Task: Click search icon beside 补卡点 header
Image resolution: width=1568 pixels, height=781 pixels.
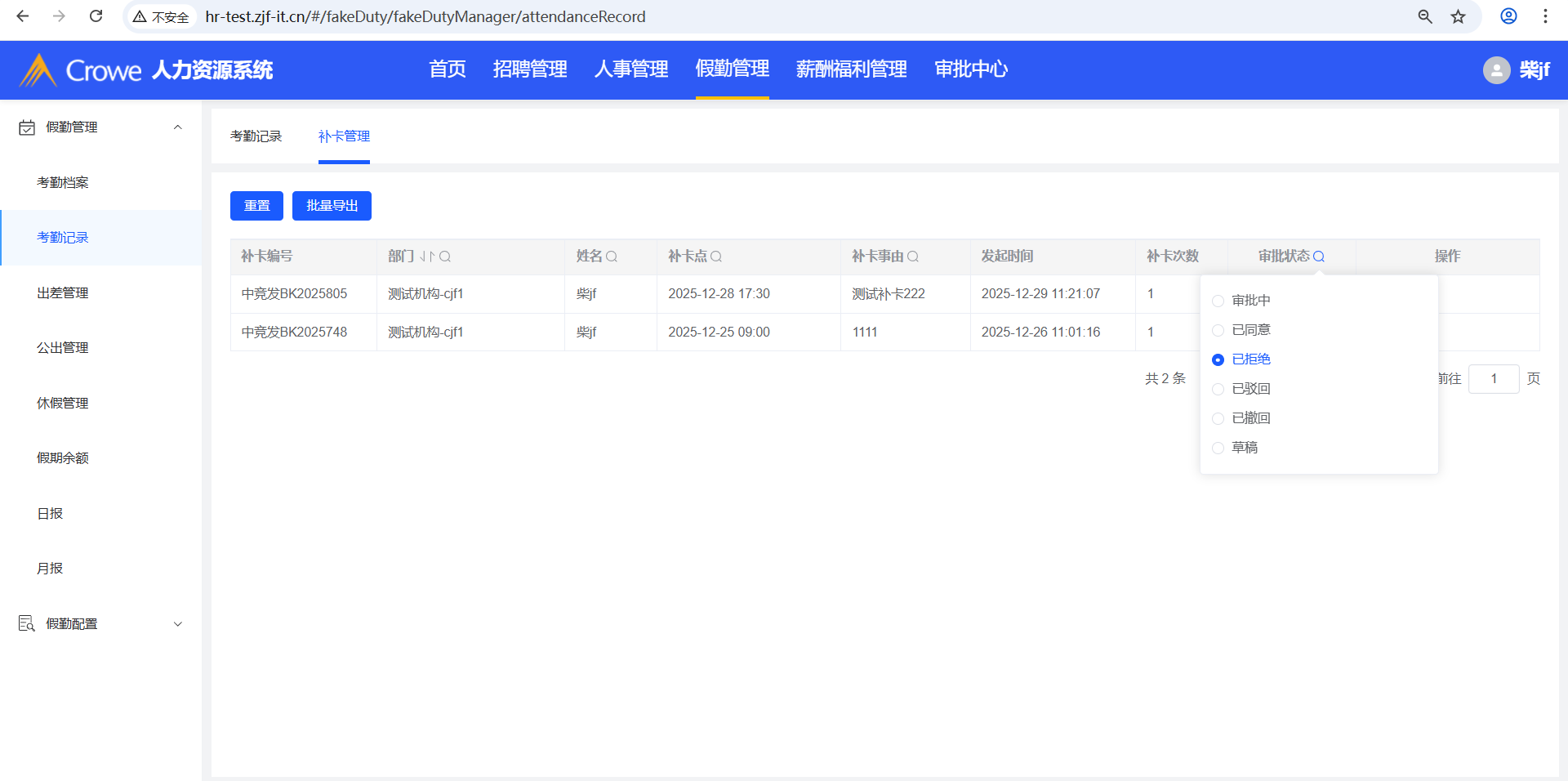Action: [x=716, y=257]
